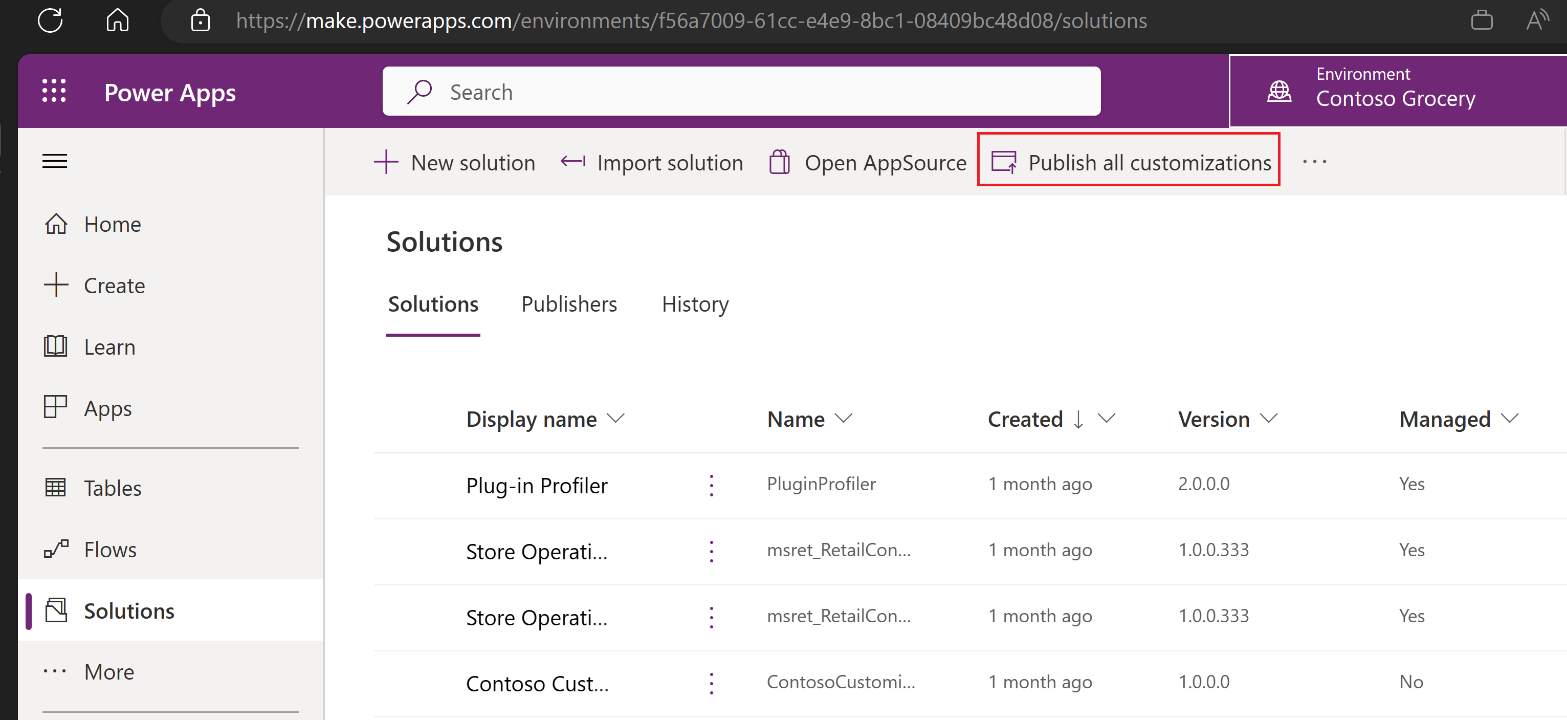Screen dimensions: 1567x720
Task: Open more commands for Contoso Cust...
Action: [711, 683]
